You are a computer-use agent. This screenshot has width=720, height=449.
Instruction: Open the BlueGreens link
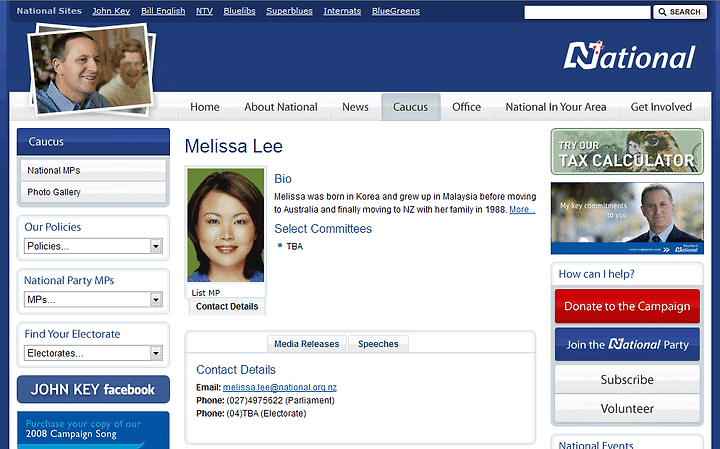click(396, 11)
